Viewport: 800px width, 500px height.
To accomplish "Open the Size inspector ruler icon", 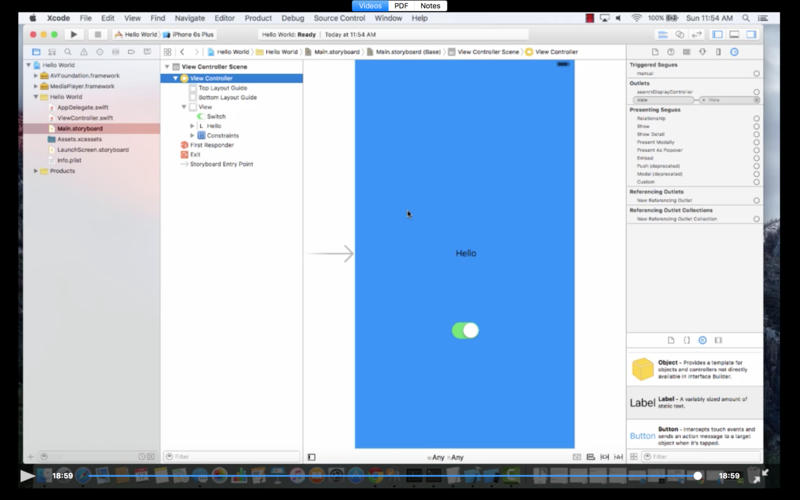I will click(718, 52).
